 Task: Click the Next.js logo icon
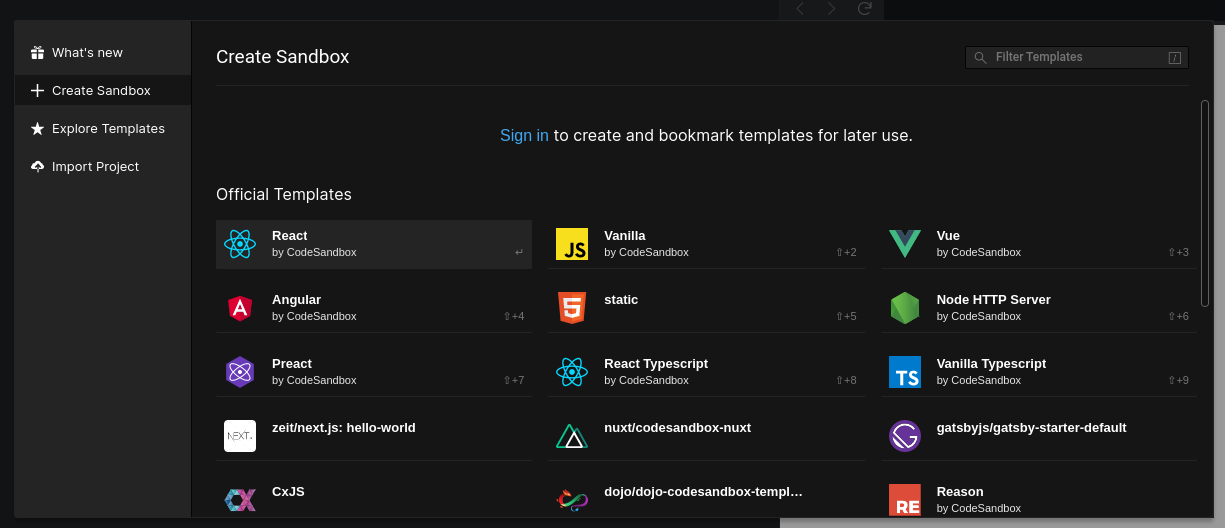[x=240, y=436]
